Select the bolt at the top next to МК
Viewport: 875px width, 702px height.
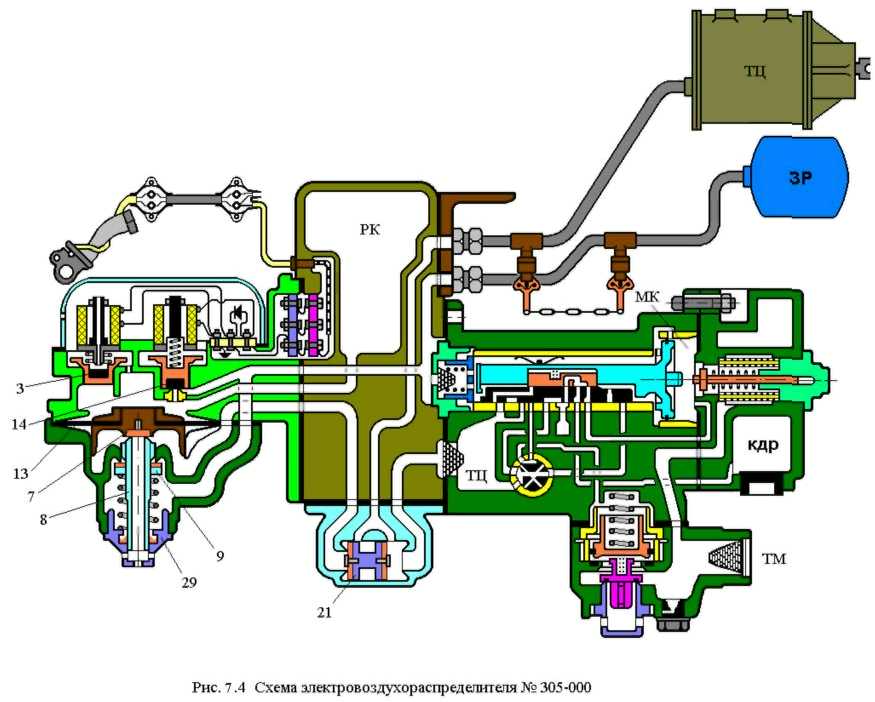coord(704,302)
